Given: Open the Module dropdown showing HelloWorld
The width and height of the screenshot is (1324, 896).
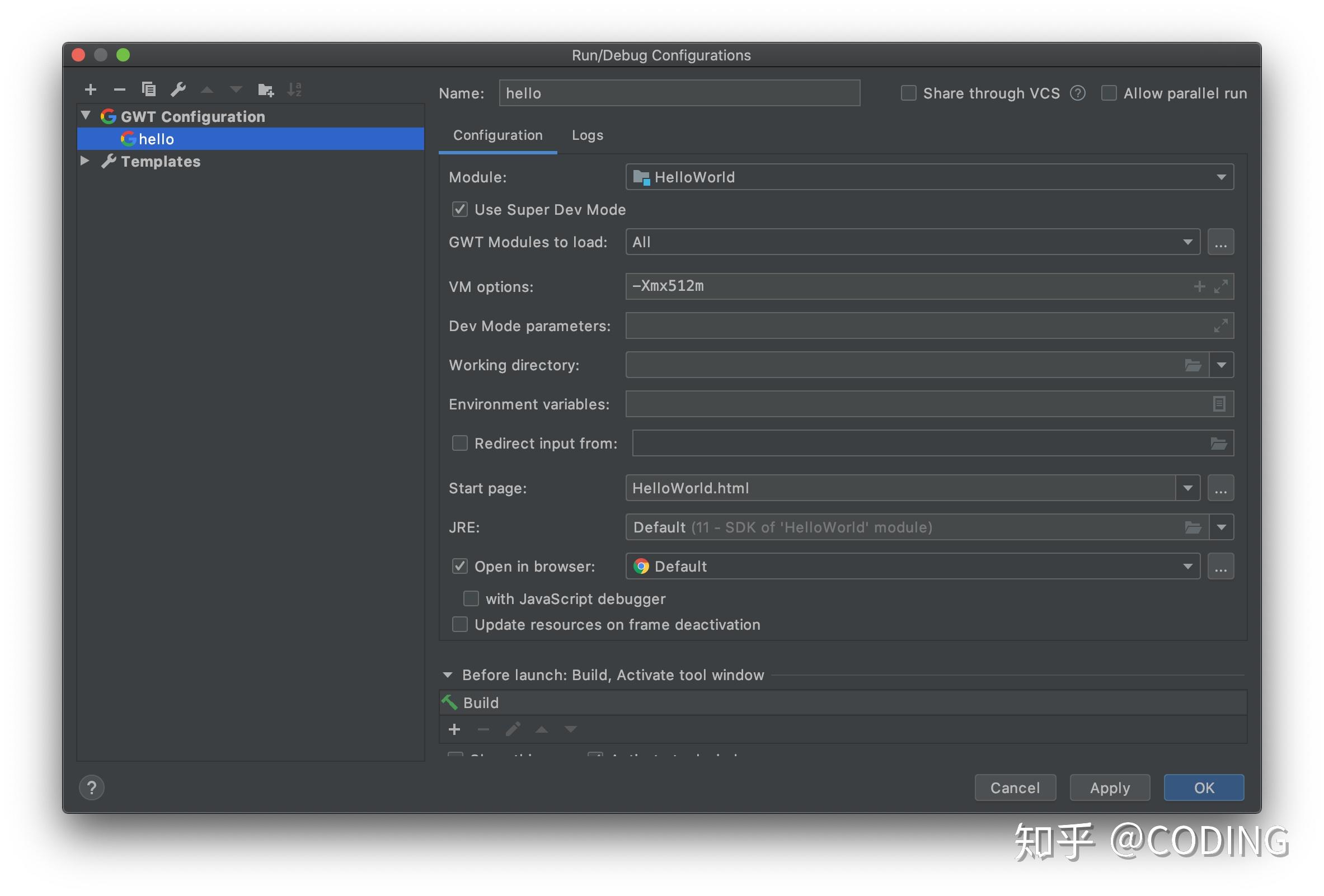Looking at the screenshot, I should coord(1220,177).
